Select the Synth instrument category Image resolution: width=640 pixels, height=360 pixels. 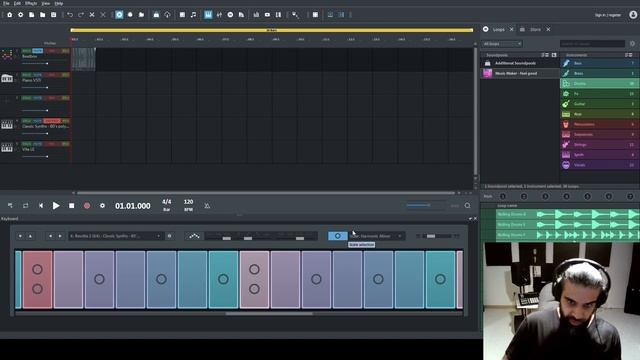(x=600, y=155)
